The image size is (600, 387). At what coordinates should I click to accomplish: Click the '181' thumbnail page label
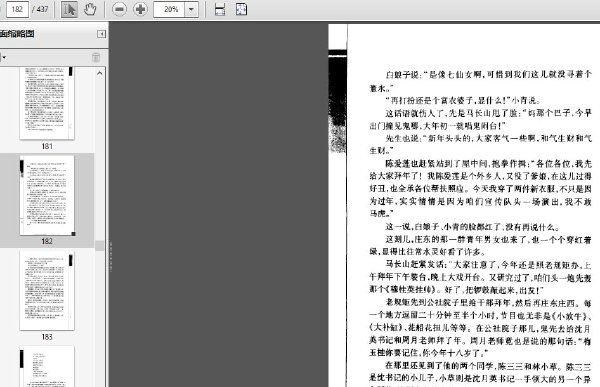47,146
